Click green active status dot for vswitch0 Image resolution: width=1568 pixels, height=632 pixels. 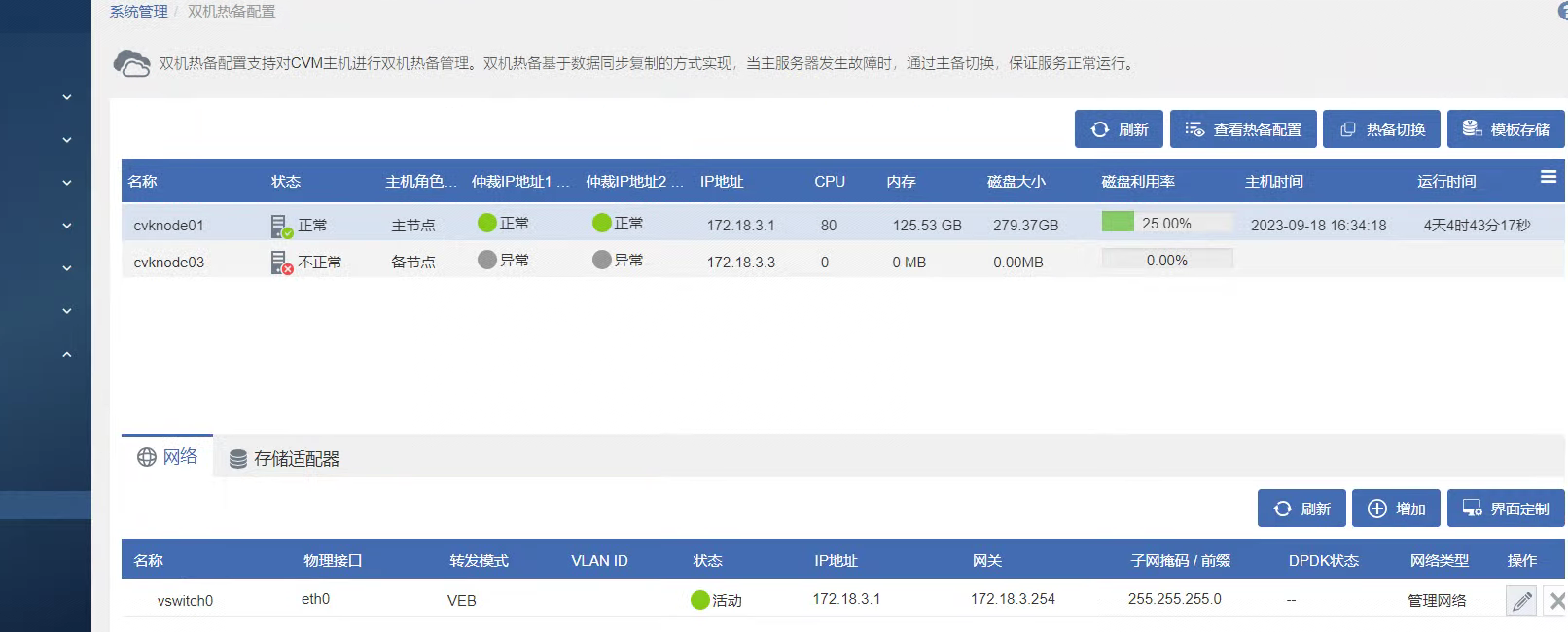pyautogui.click(x=699, y=600)
